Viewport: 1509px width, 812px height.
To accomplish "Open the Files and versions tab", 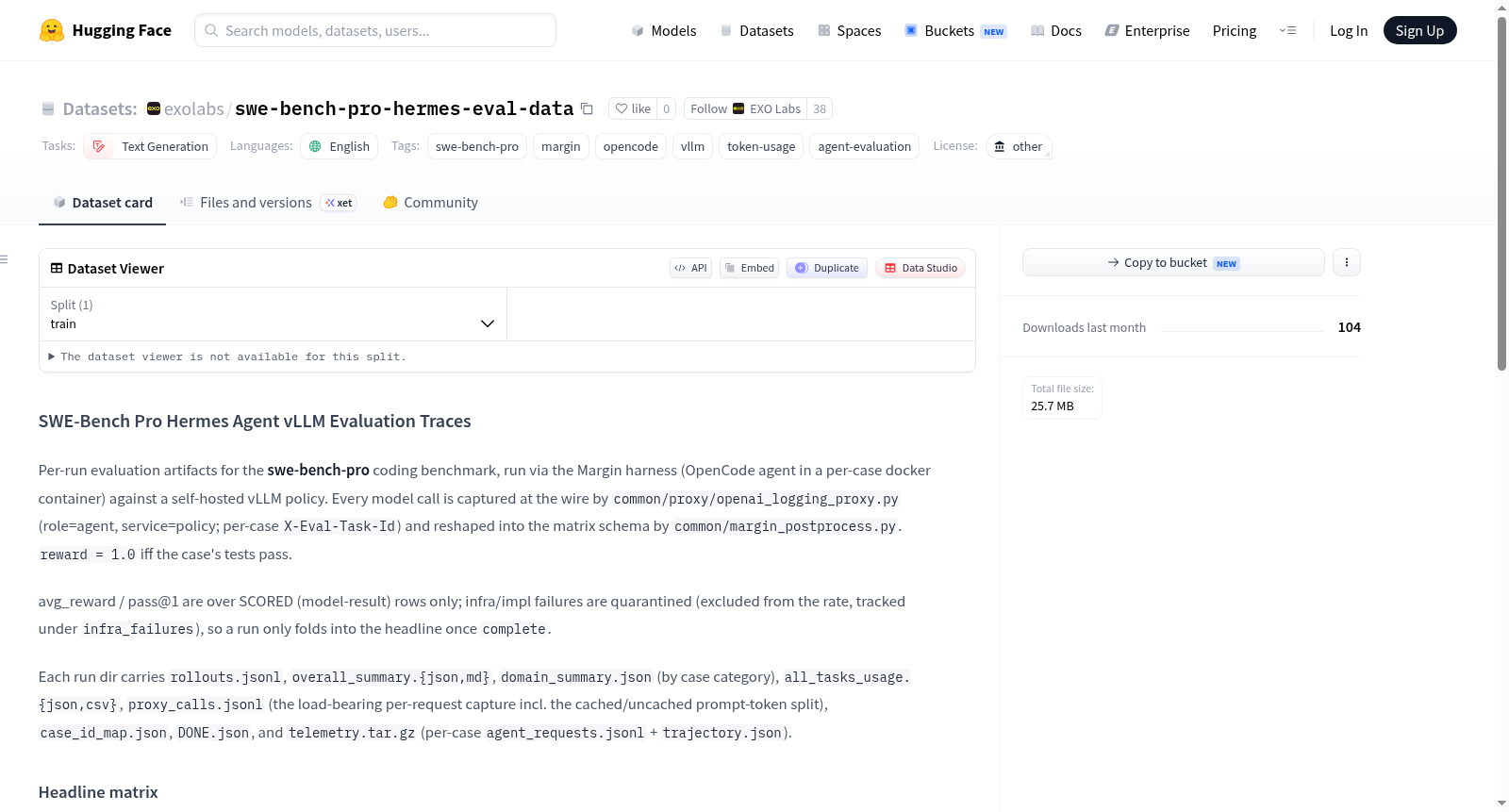I will (267, 202).
